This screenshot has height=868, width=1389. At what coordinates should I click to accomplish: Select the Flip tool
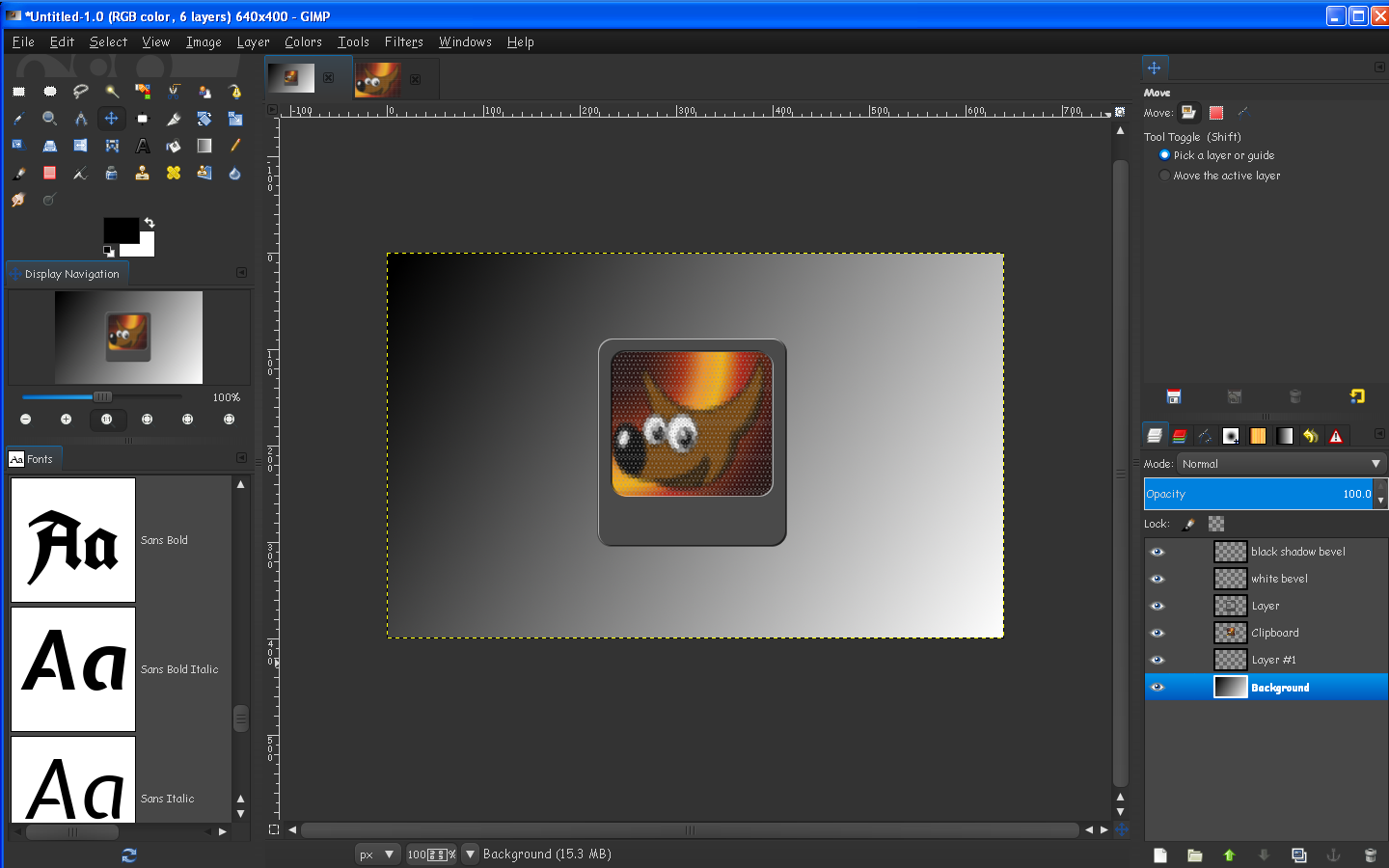81,146
